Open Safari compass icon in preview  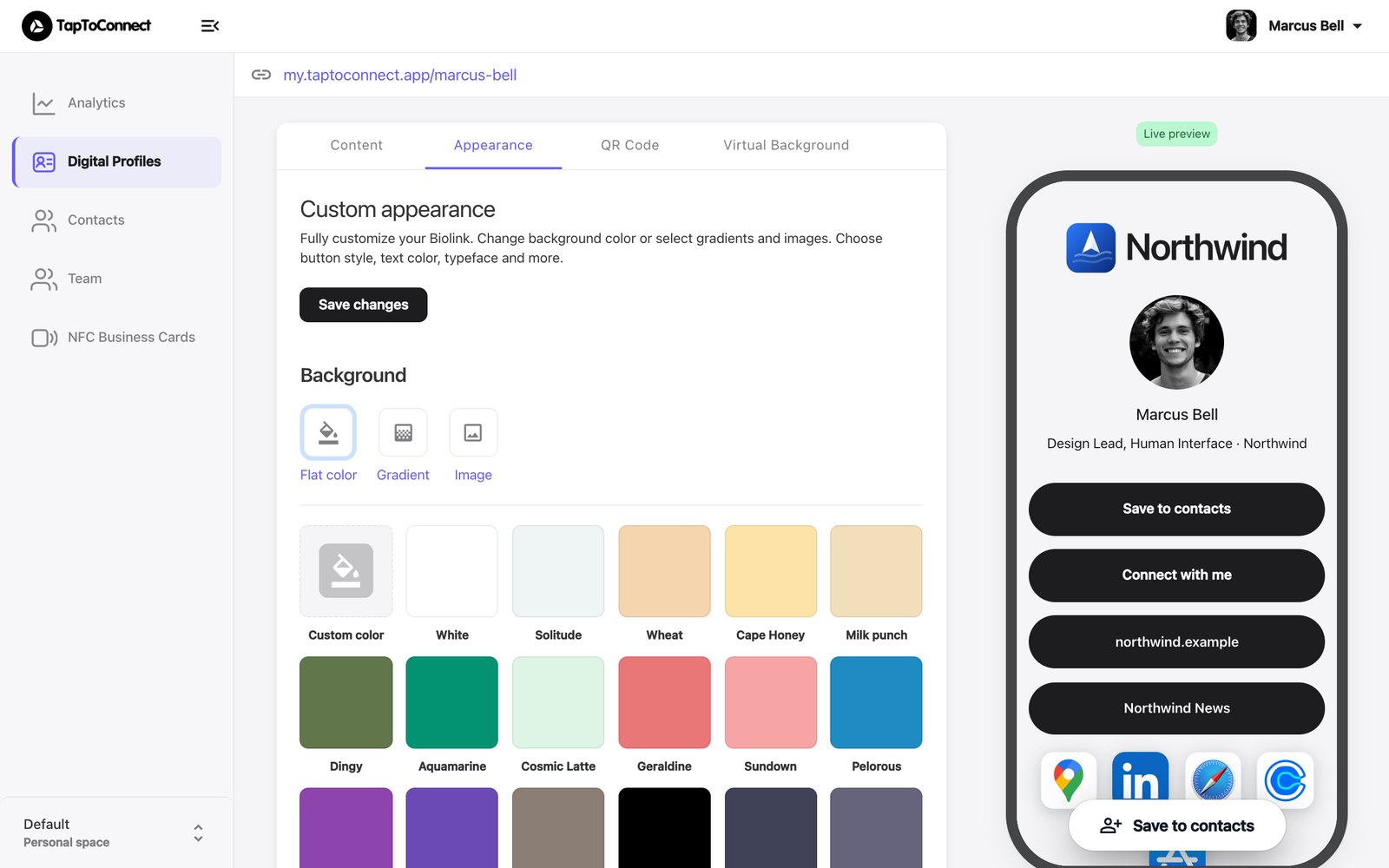tap(1213, 777)
